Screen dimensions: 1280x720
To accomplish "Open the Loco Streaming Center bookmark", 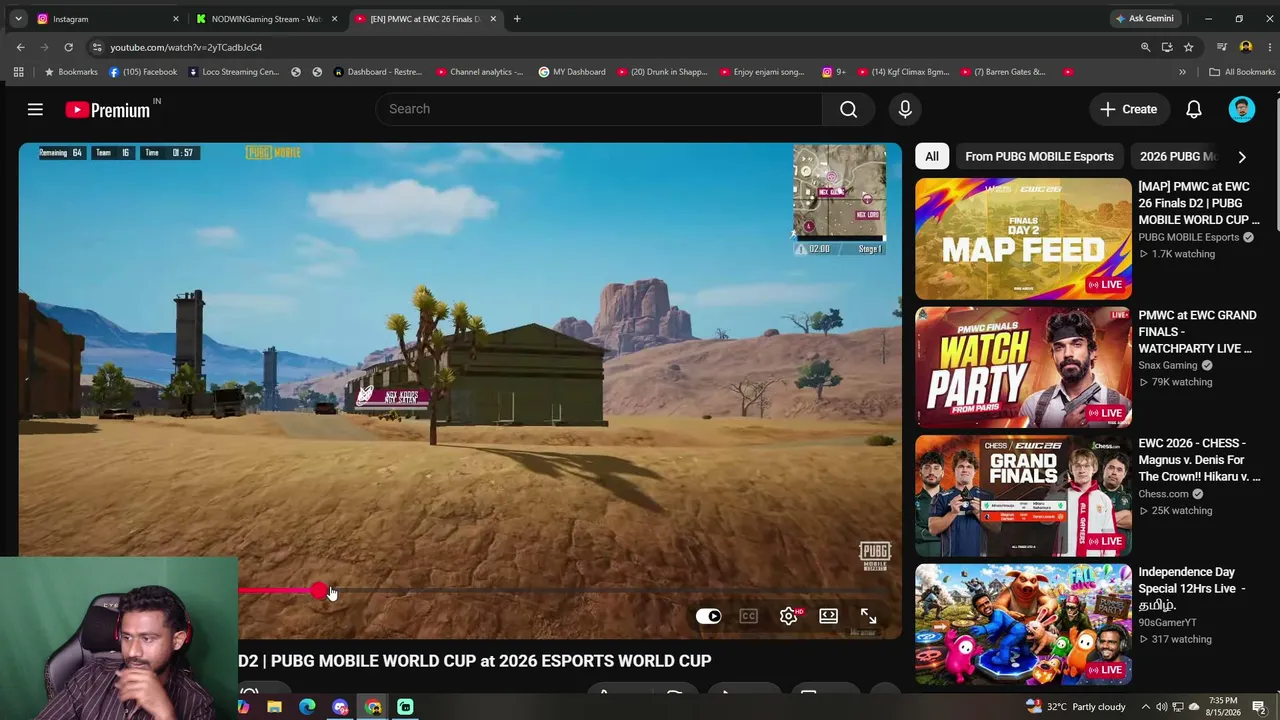I will 234,72.
